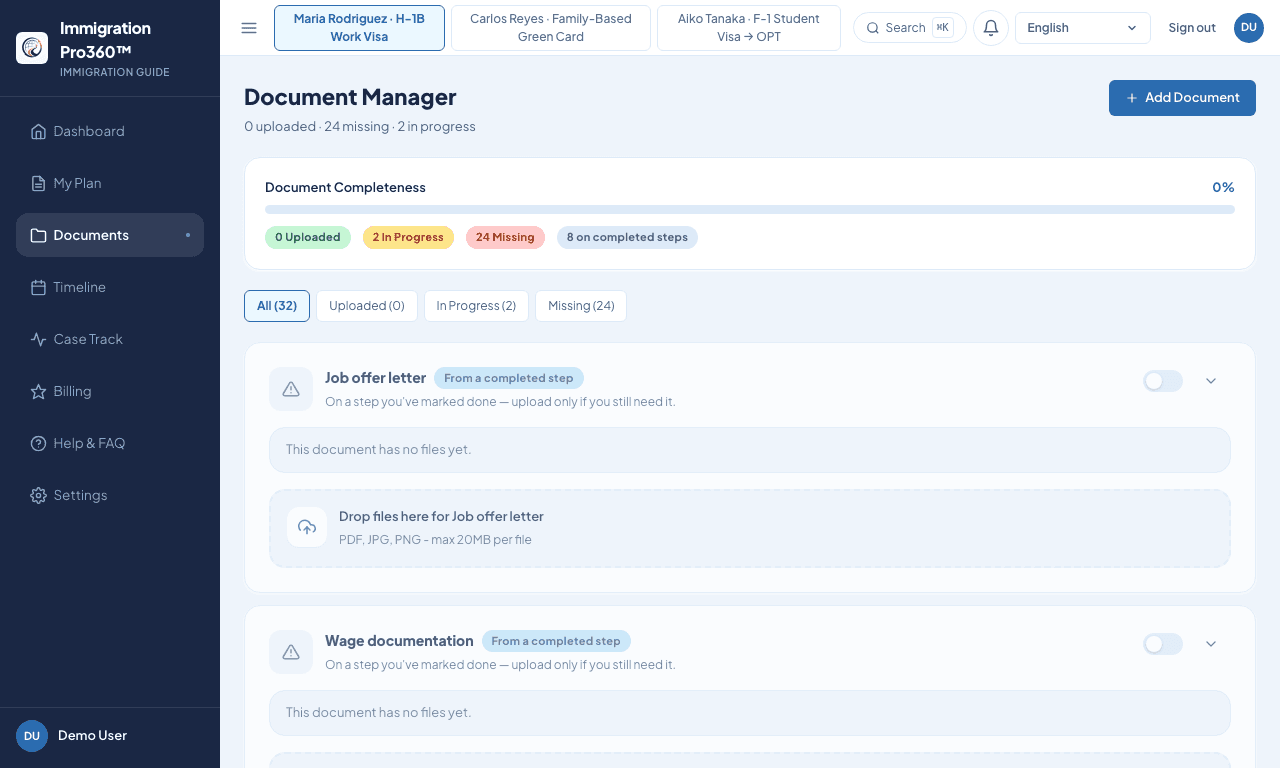Open Case Track

click(x=110, y=339)
